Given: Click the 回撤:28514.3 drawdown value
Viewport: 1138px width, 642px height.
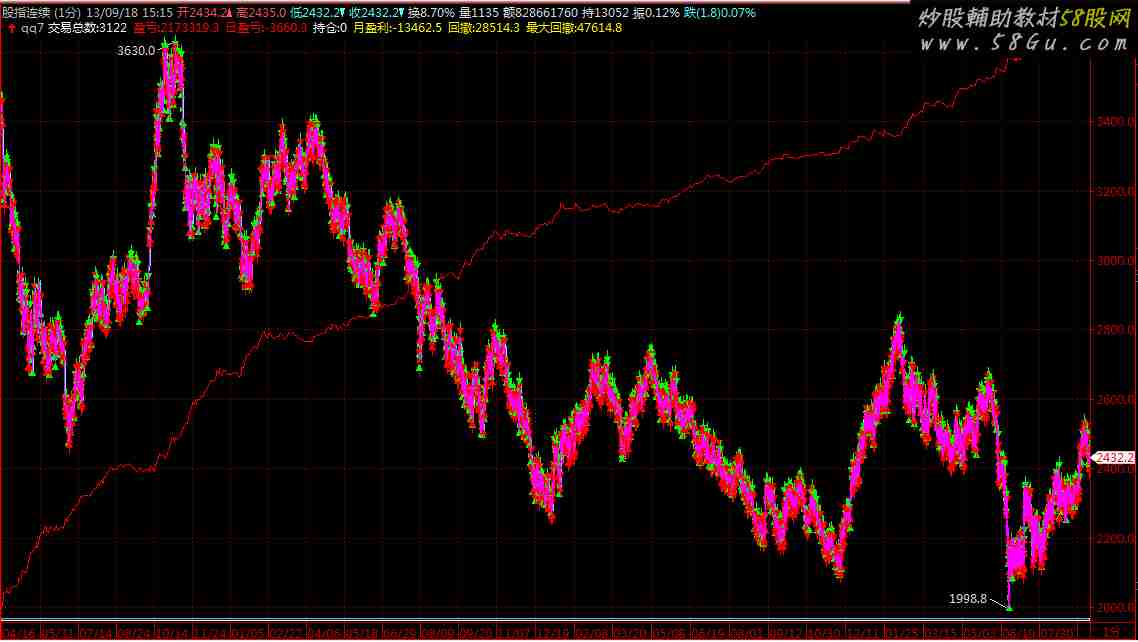Looking at the screenshot, I should [x=483, y=28].
